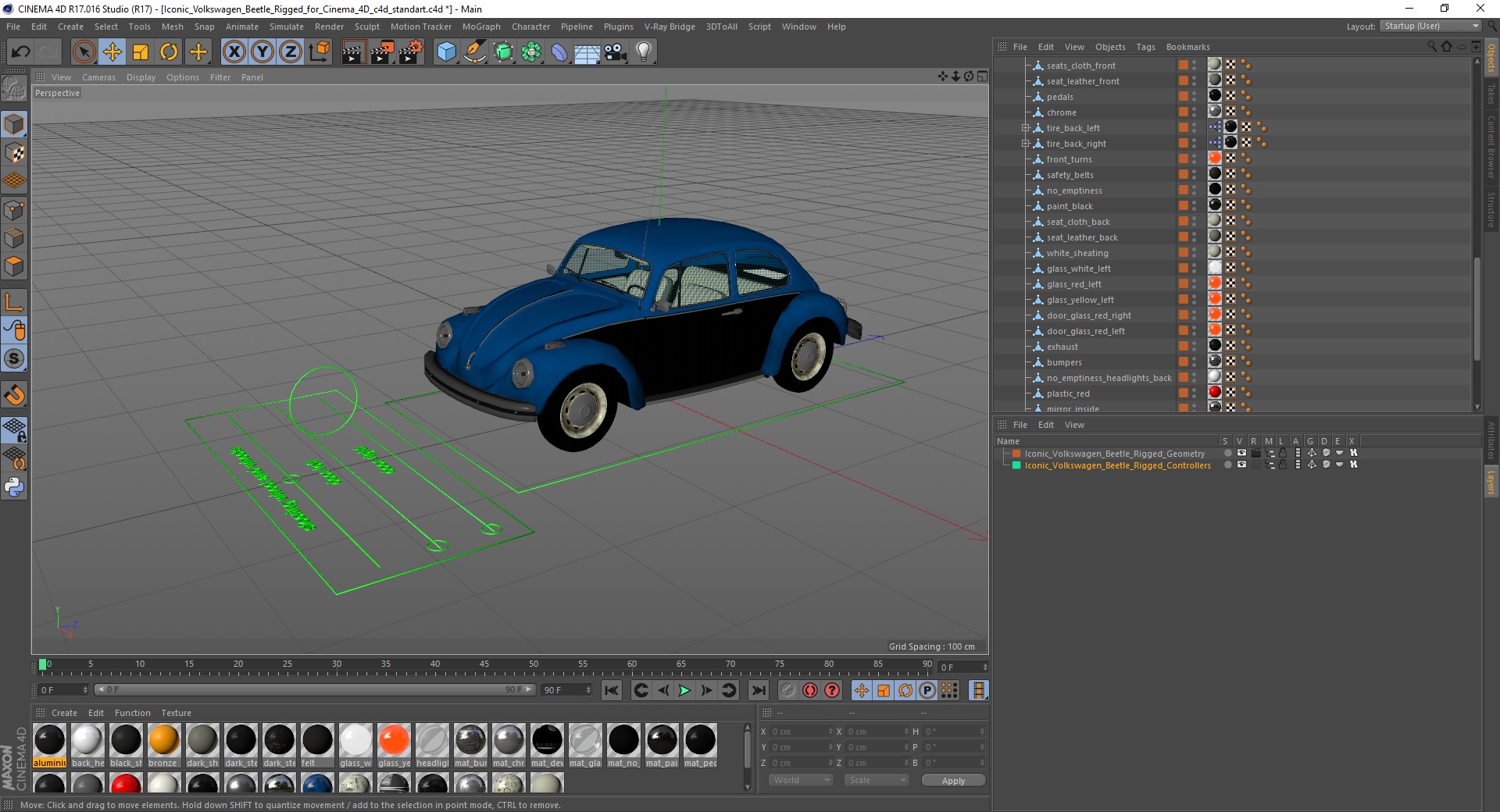
Task: Toggle Position keyframe recording
Action: 862,690
